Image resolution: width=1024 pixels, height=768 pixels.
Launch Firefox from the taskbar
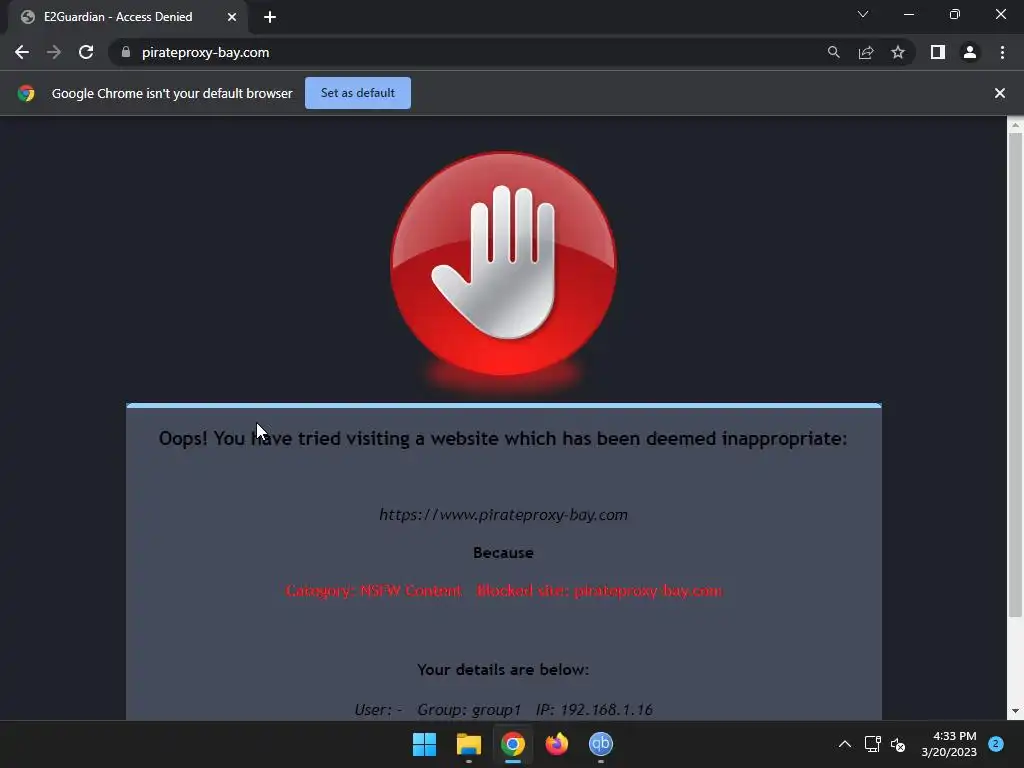coord(556,744)
